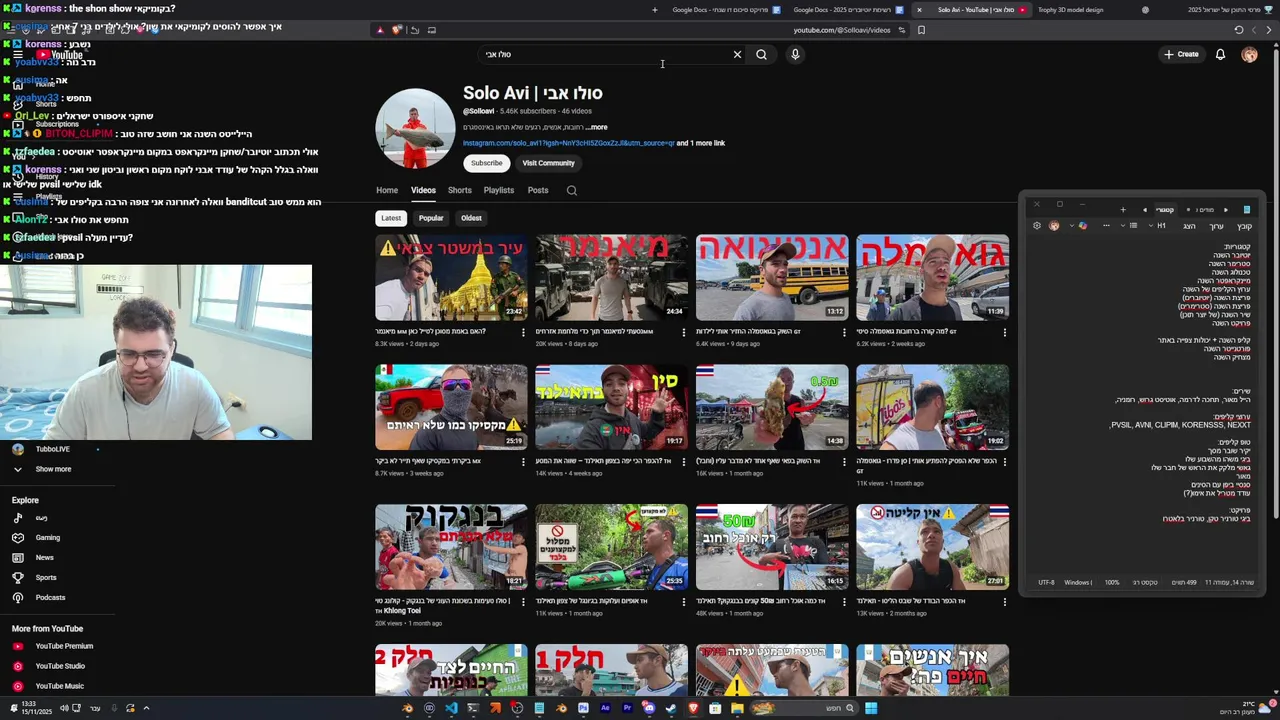The width and height of the screenshot is (1280, 720).
Task: Open Visual Studio Code from the taskbar
Action: pos(451,708)
